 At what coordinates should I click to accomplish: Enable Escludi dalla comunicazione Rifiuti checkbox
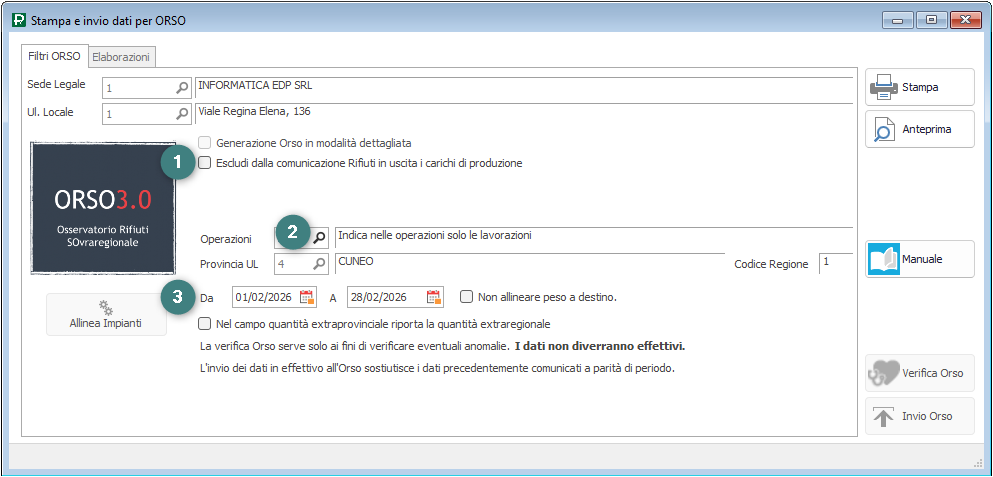click(205, 163)
